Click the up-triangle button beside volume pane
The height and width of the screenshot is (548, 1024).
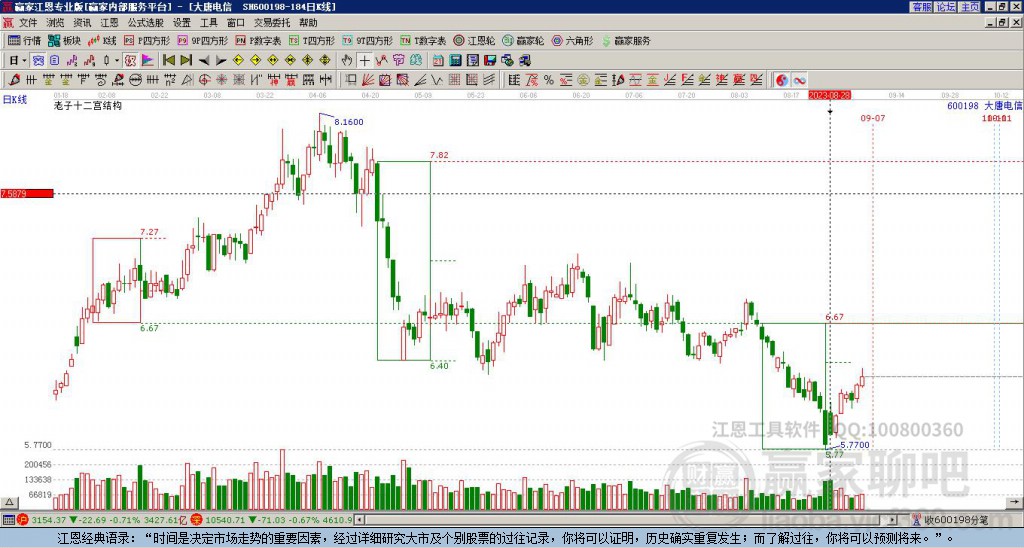coord(9,502)
